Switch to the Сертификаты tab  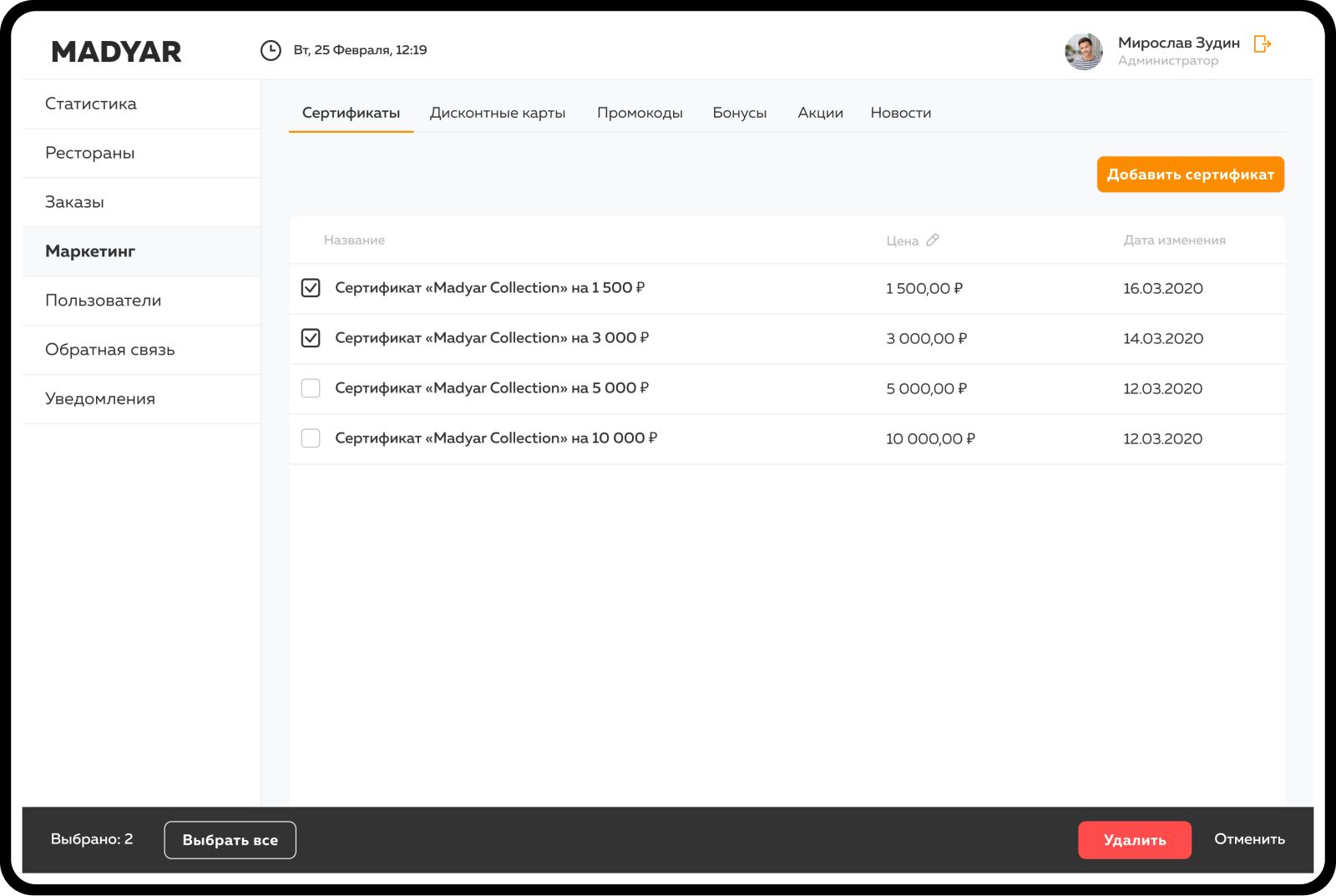[351, 113]
